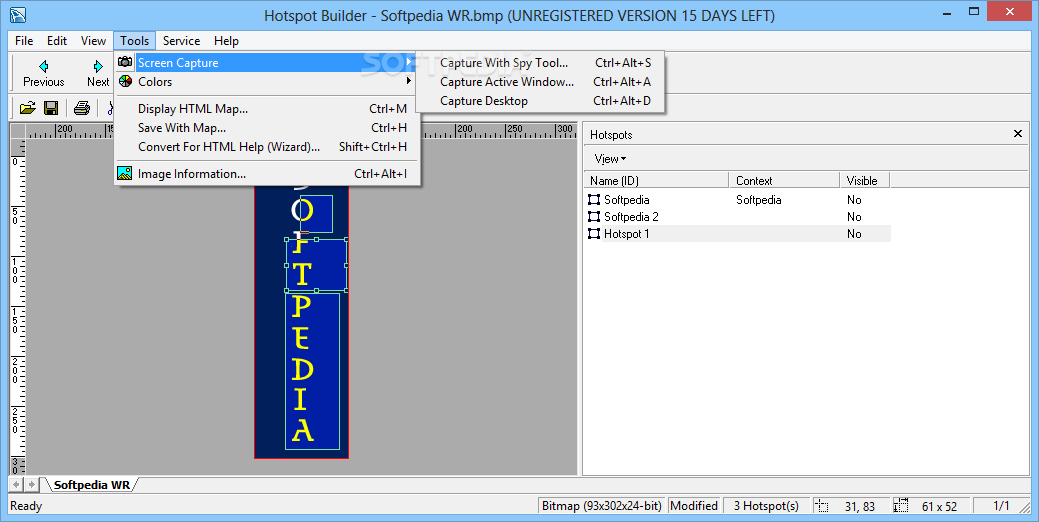This screenshot has height=522, width=1039.
Task: Click the Print toolbar icon
Action: tap(82, 107)
